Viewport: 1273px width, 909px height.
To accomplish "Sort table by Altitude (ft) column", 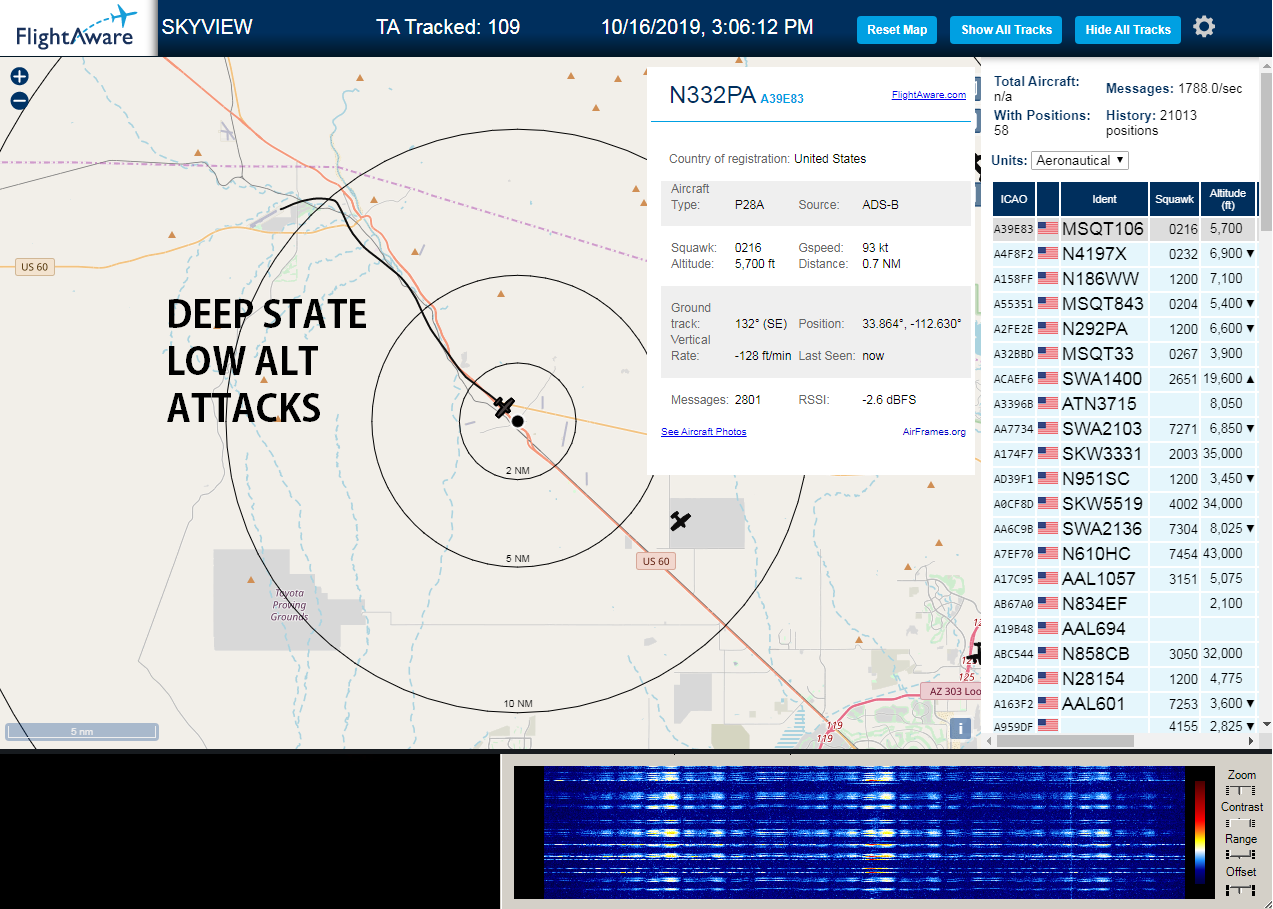I will tap(1228, 199).
